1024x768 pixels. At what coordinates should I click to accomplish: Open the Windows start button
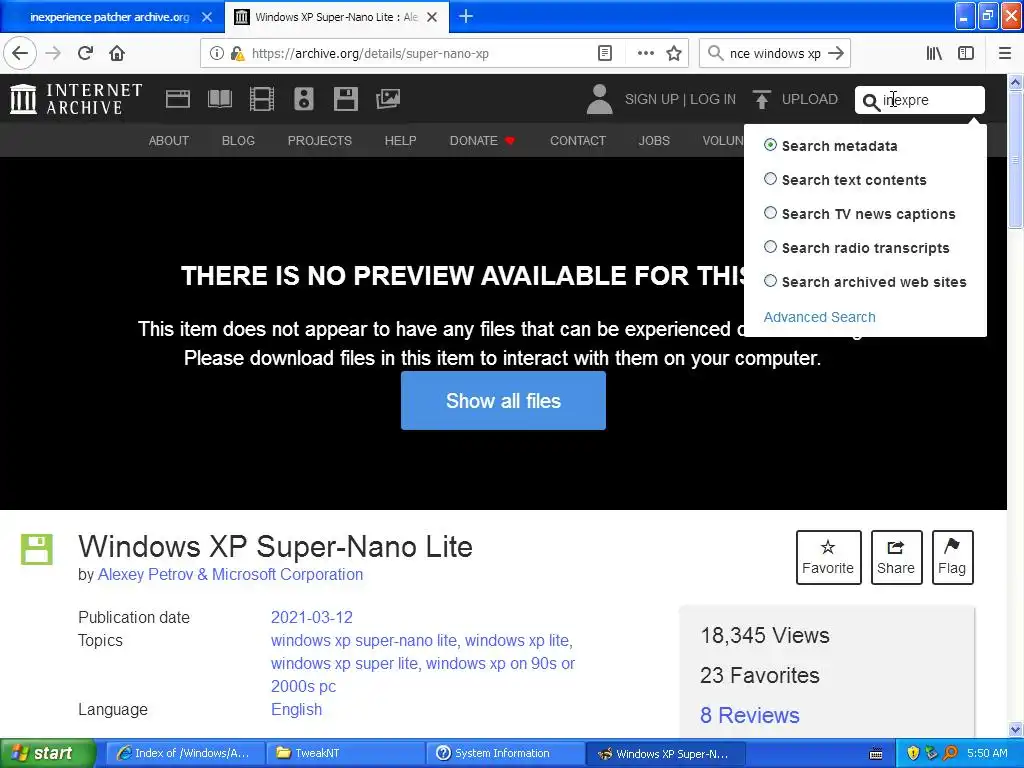47,753
